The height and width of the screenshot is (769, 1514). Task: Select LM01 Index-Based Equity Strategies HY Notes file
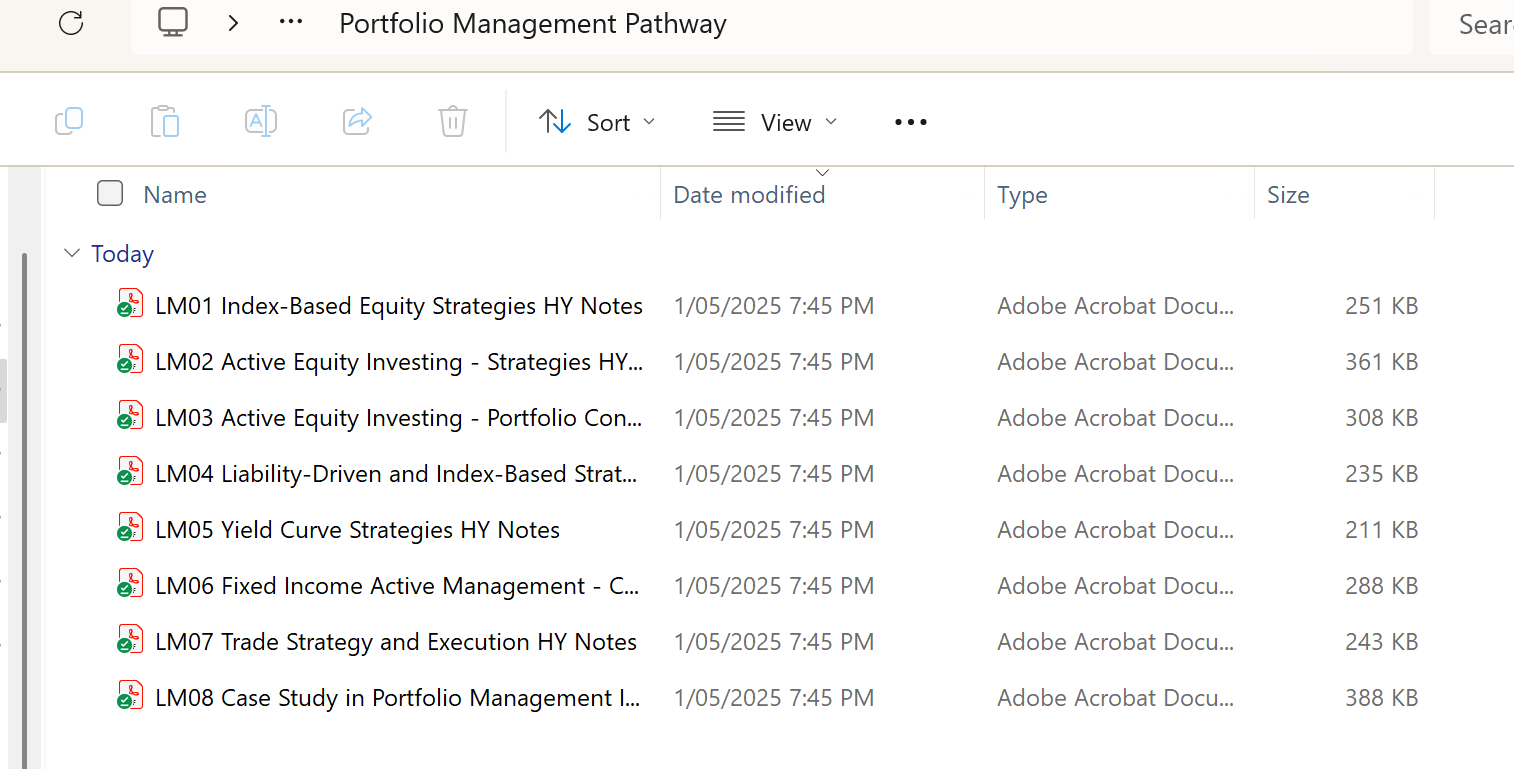tap(399, 306)
